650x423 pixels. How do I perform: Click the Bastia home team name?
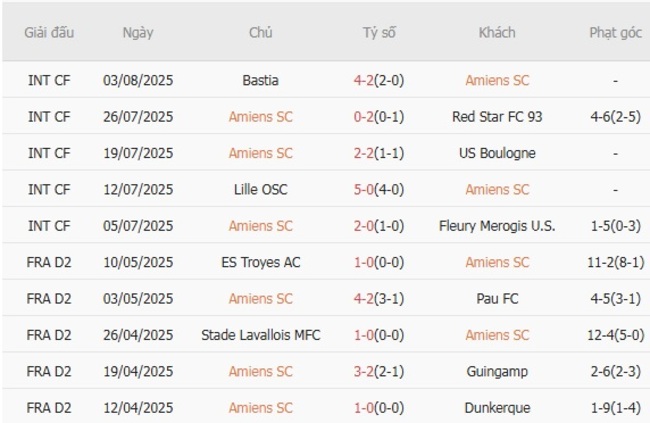[x=260, y=80]
